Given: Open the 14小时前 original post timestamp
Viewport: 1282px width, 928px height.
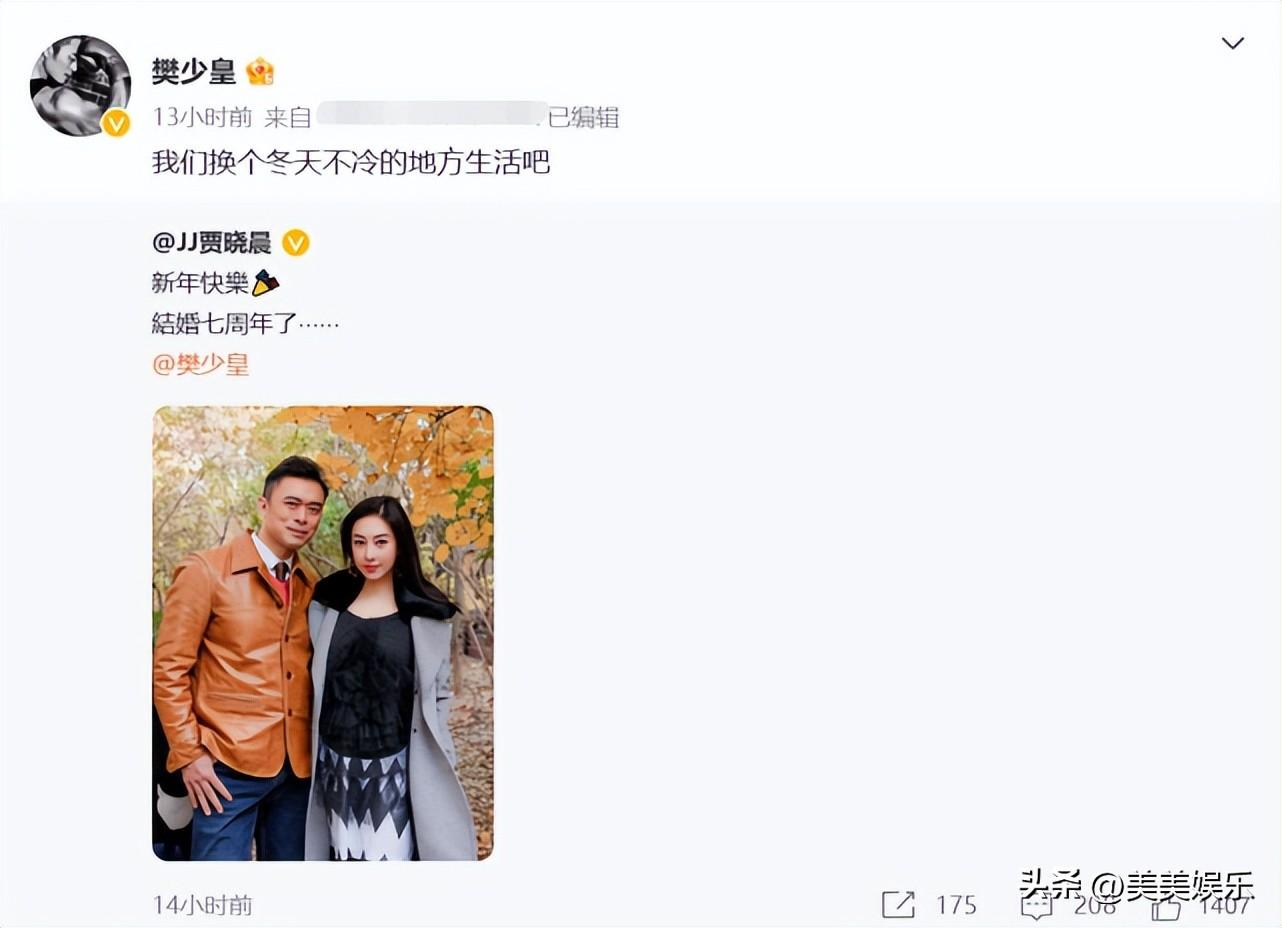Looking at the screenshot, I should [203, 905].
